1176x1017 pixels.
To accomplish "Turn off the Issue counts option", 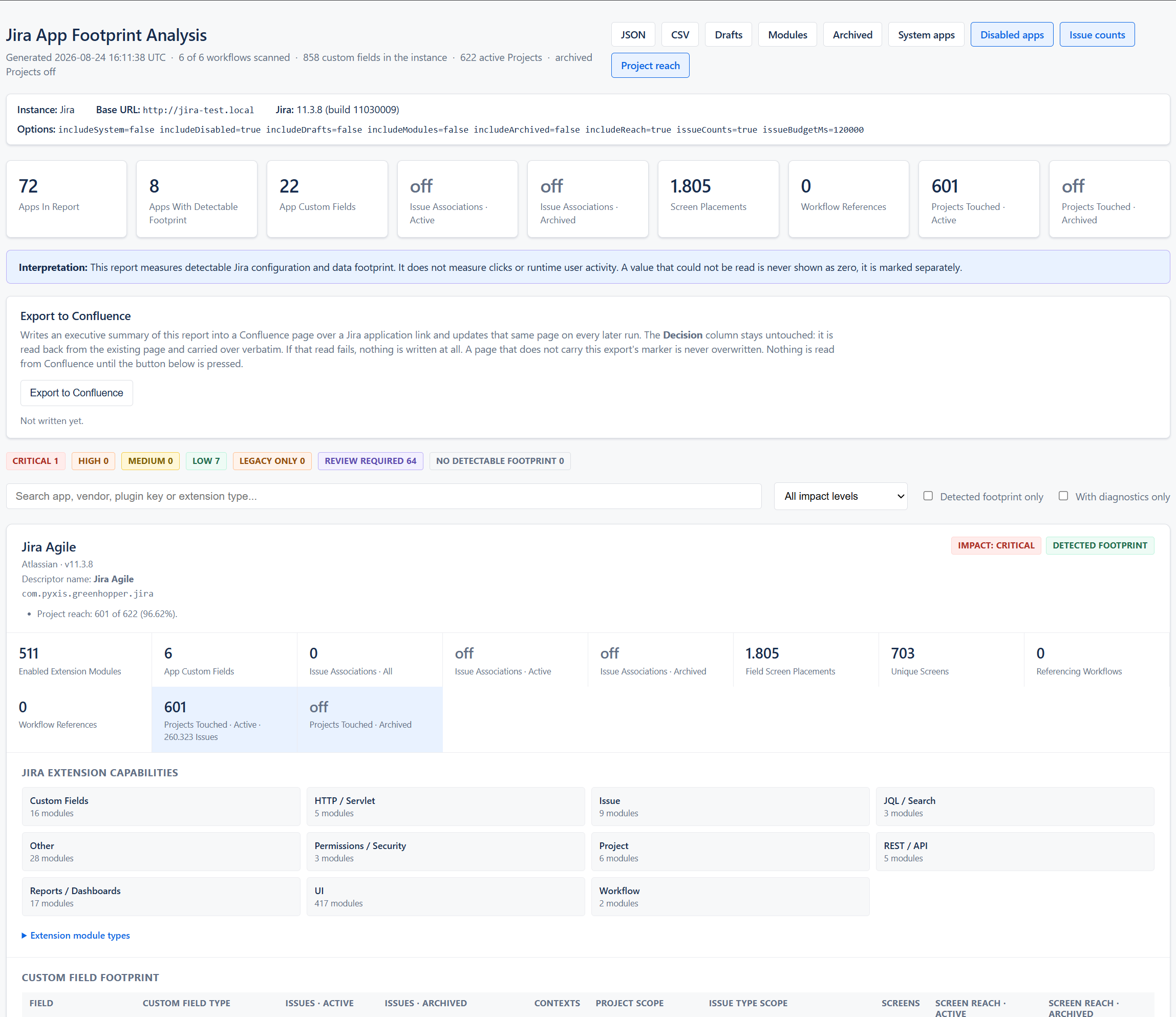I will [x=1097, y=35].
